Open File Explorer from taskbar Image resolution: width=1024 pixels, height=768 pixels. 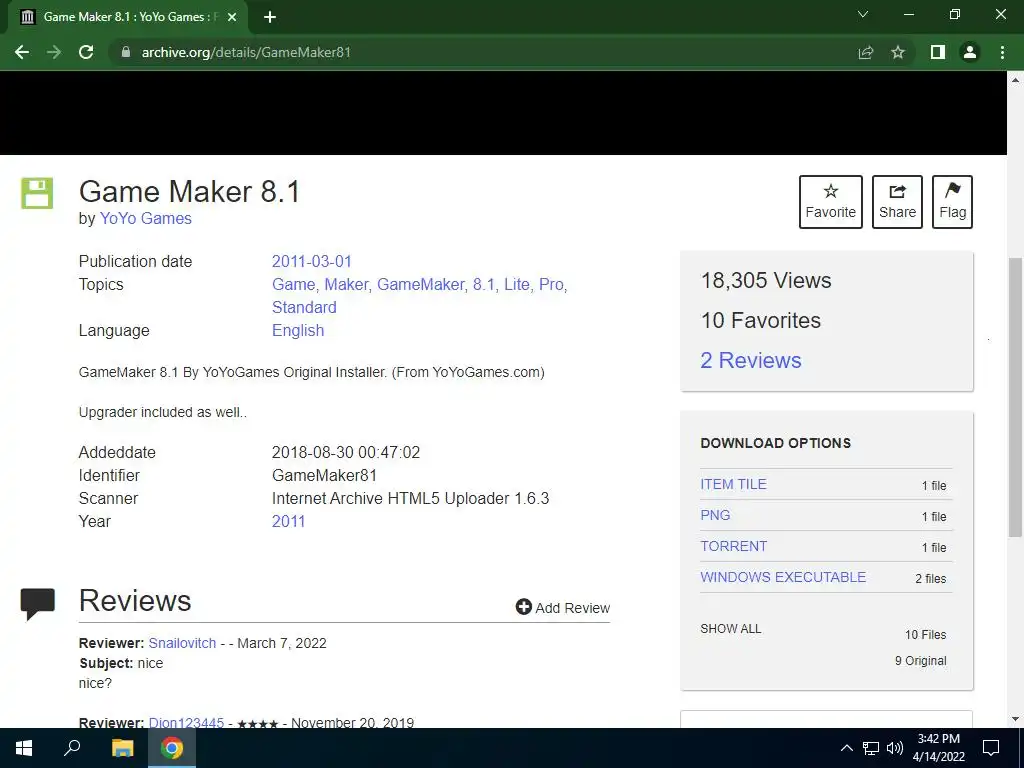(122, 748)
